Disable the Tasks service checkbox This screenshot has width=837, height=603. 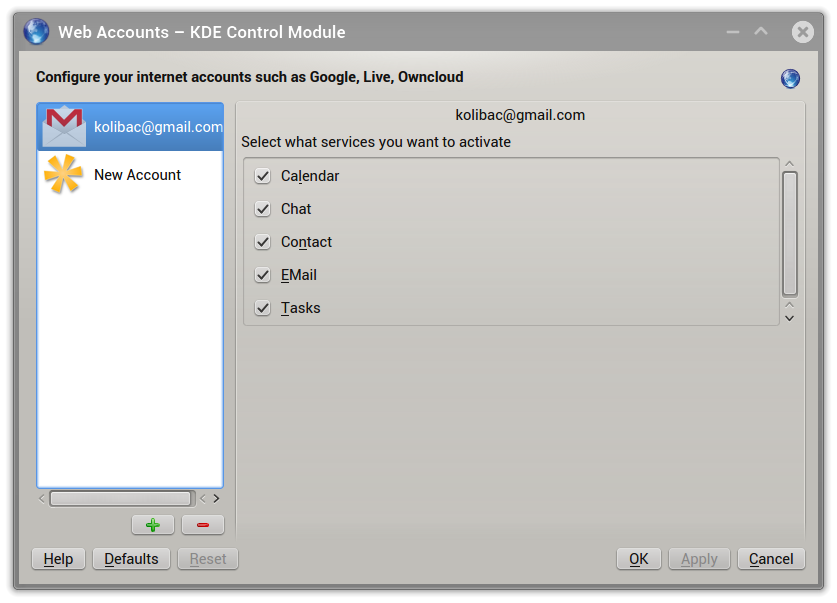coord(263,308)
